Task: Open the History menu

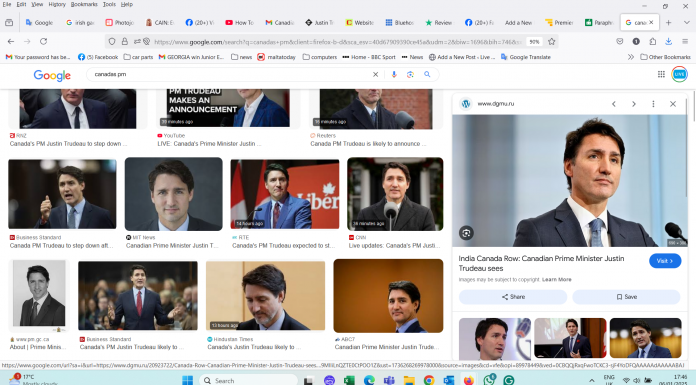Action: pos(57,4)
